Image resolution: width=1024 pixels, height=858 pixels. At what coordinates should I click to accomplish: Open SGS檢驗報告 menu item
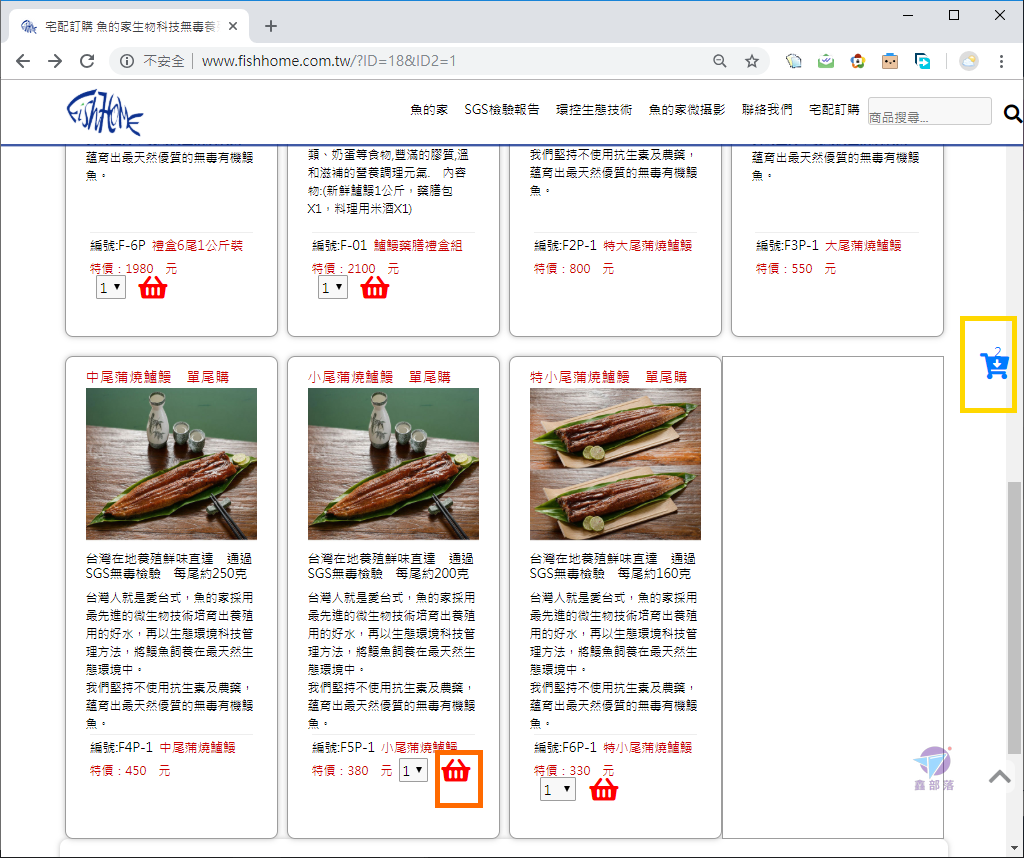pyautogui.click(x=502, y=110)
